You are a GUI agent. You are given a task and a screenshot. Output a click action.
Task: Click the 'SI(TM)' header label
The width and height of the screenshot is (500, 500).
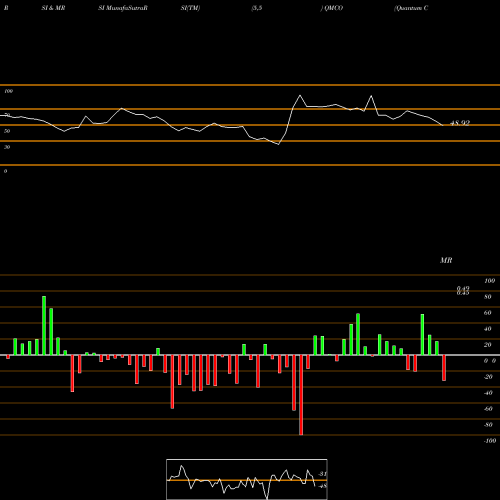tap(190, 8)
